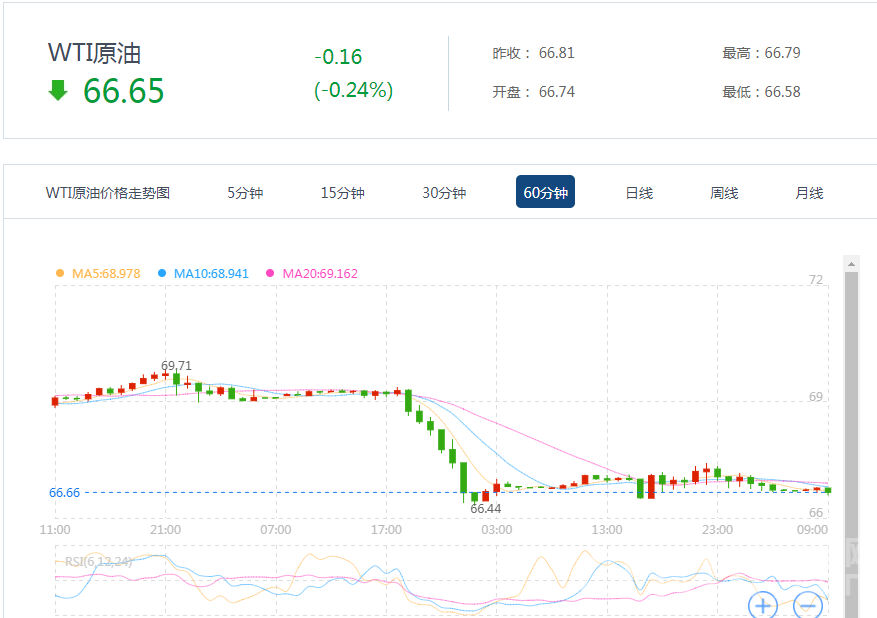Click the WTI原油价格走势图 heading
Screen dimensions: 877x618
[x=108, y=193]
